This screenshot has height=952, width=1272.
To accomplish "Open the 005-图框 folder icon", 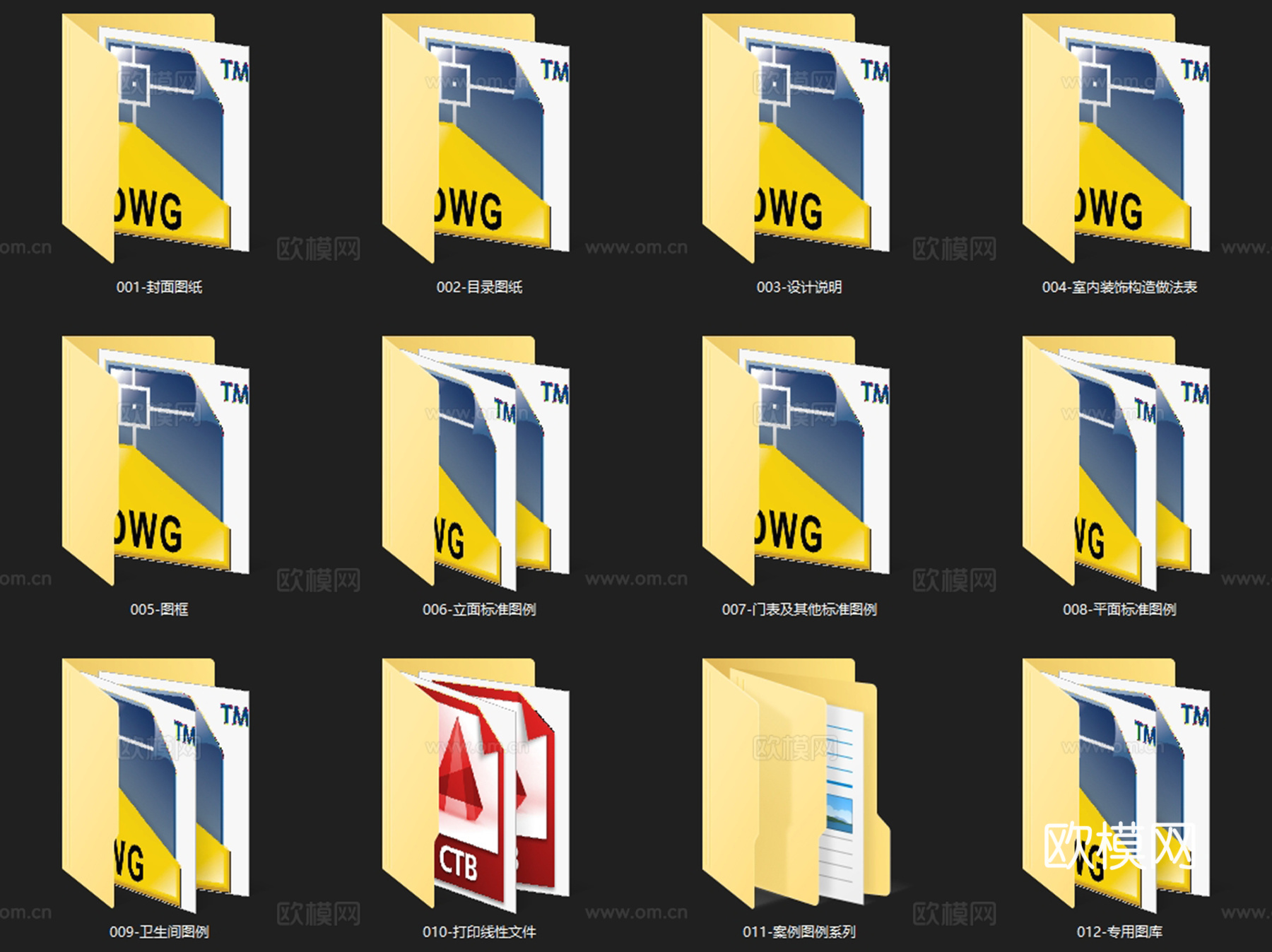I will (x=156, y=461).
